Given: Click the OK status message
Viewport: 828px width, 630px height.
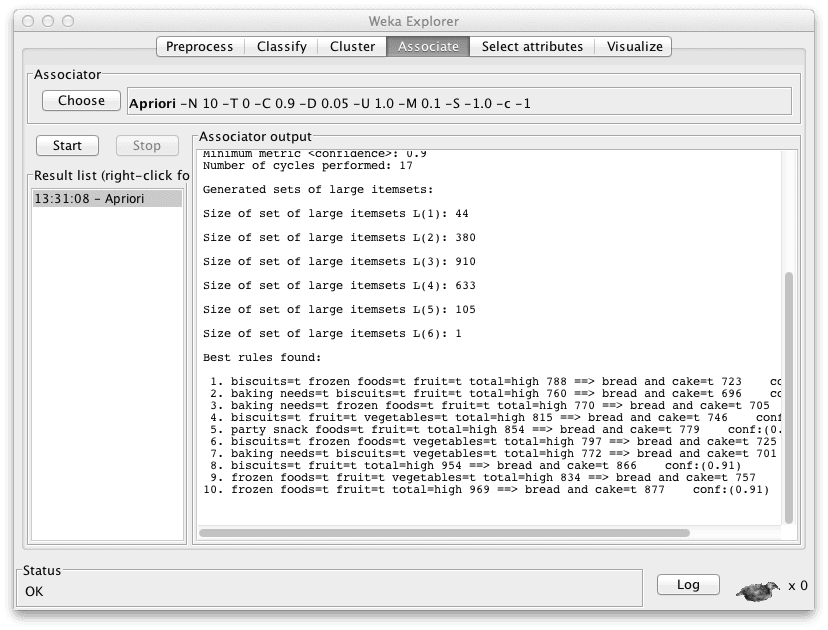Looking at the screenshot, I should [x=34, y=591].
